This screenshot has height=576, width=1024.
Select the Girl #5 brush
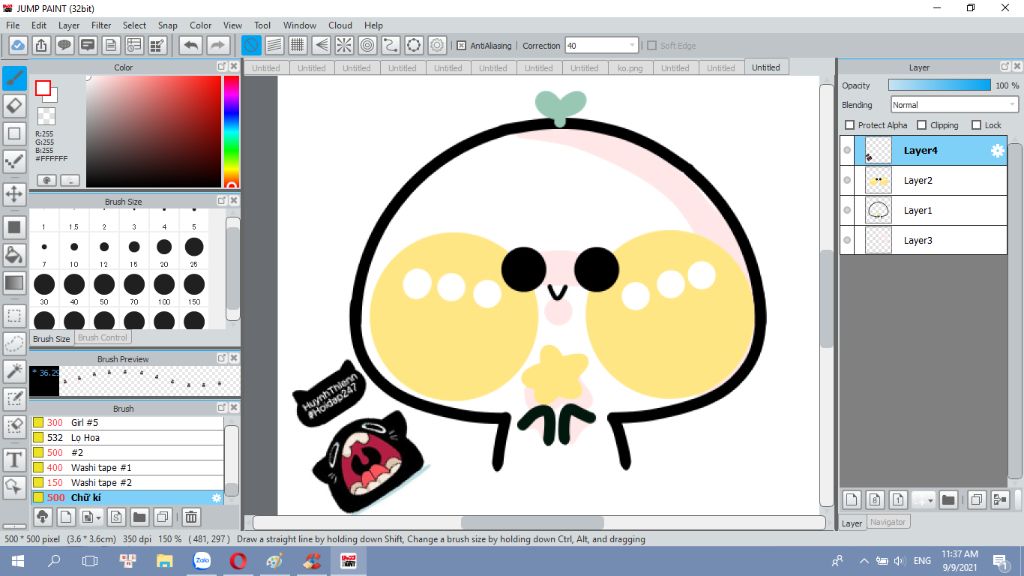point(127,423)
